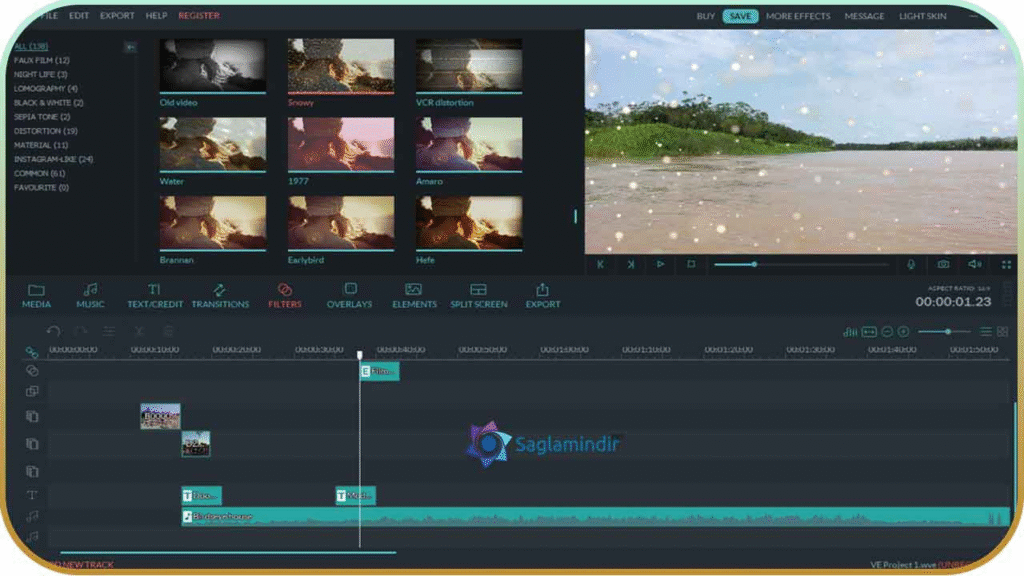Switch the interface to LIGHT SKIN
1024x576 pixels.
pos(922,15)
